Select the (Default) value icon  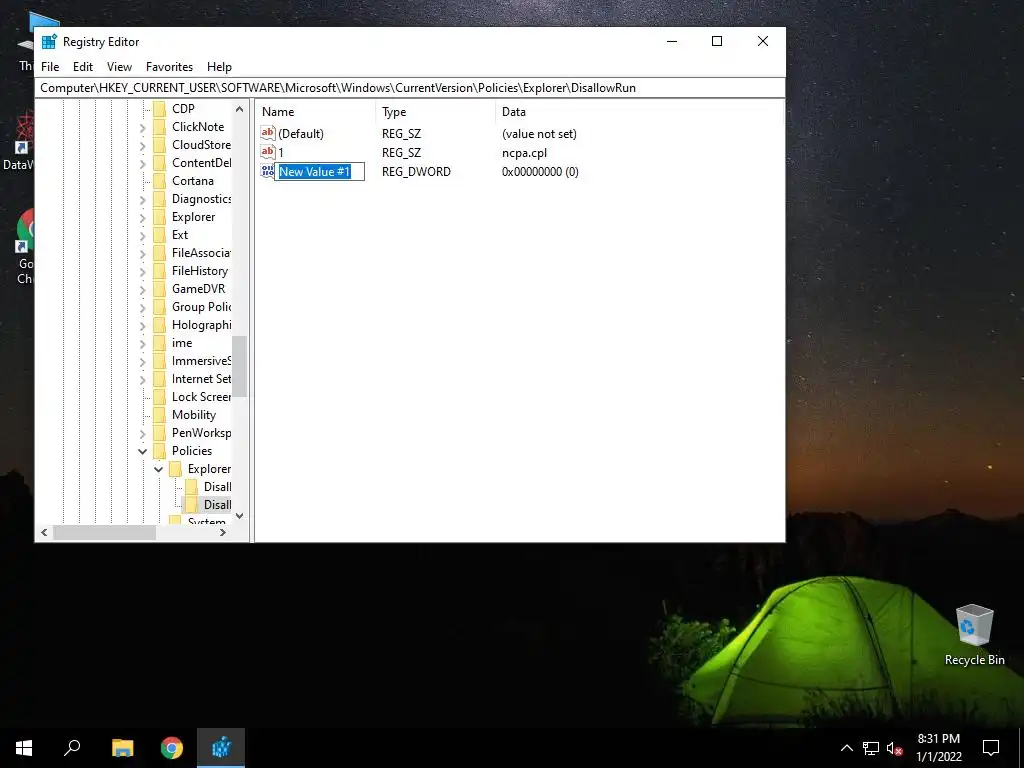pyautogui.click(x=268, y=133)
